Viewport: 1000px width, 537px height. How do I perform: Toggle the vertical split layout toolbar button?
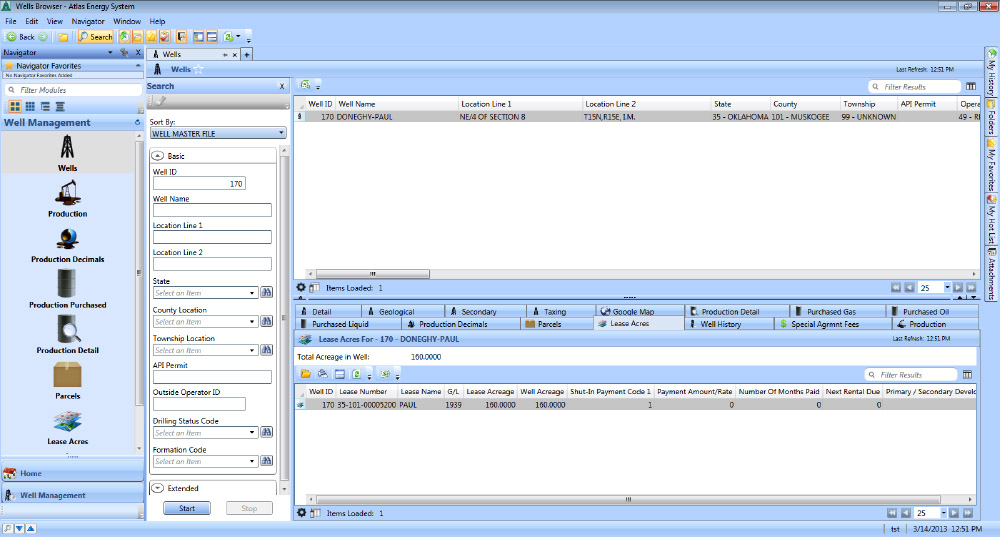(x=198, y=37)
